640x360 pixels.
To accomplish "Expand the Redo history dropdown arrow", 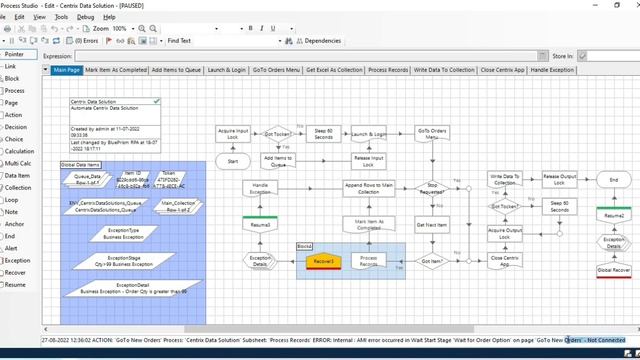I will pyautogui.click(x=77, y=29).
